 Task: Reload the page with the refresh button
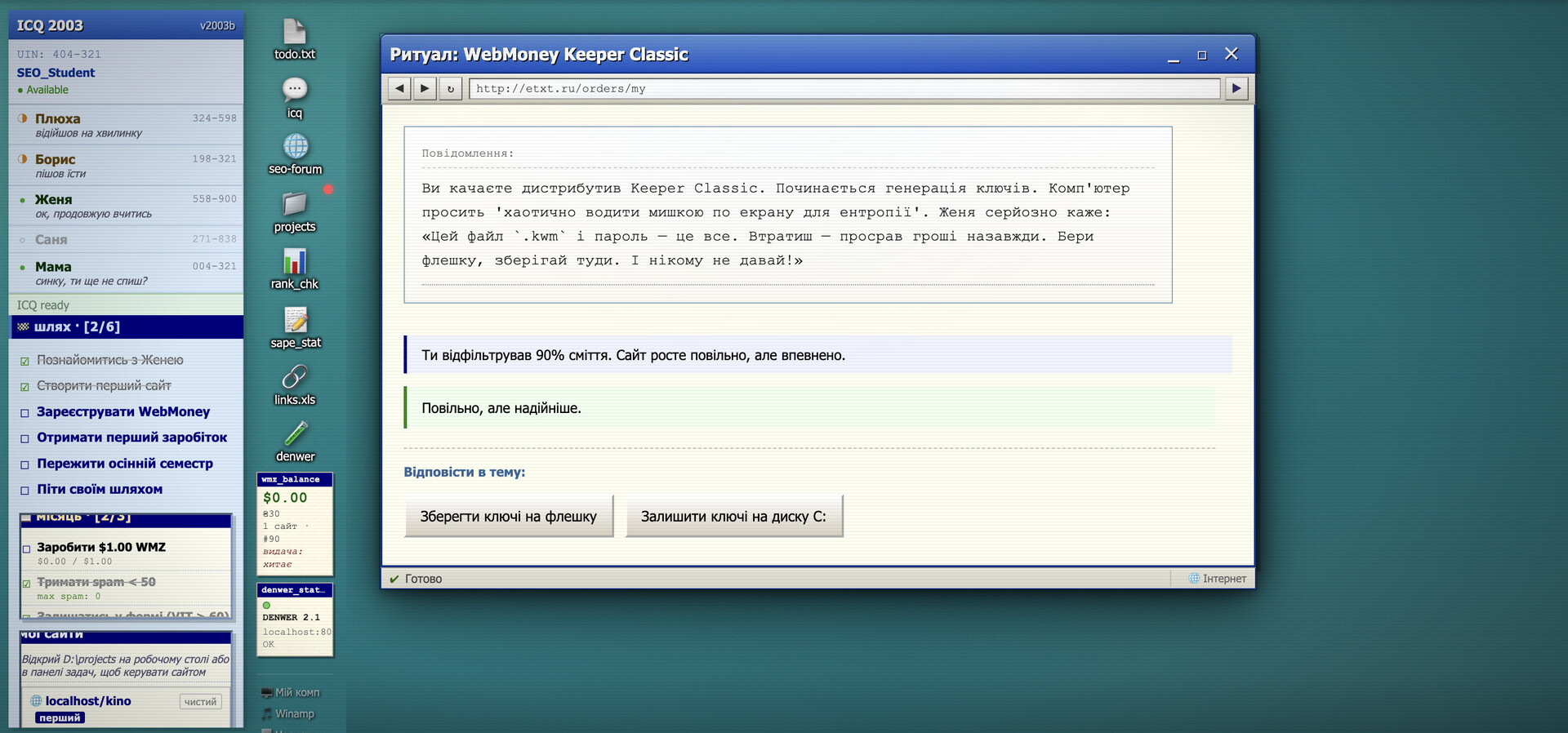451,88
